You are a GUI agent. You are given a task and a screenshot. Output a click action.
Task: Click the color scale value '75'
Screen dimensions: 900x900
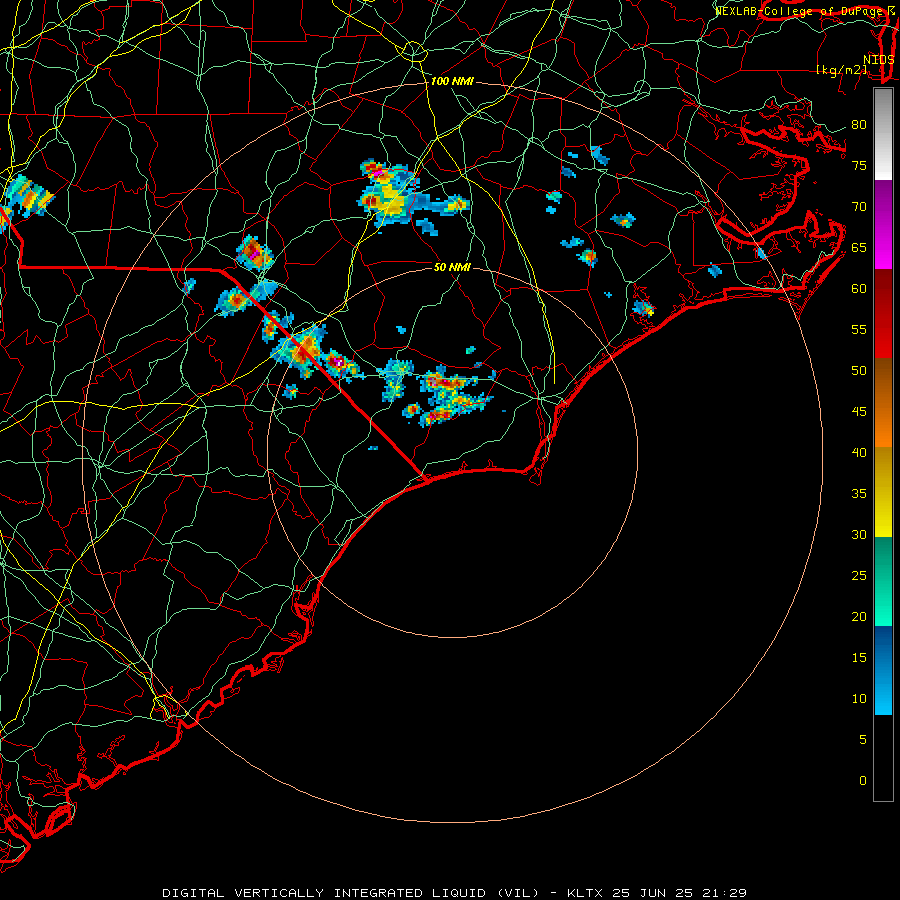tap(859, 166)
